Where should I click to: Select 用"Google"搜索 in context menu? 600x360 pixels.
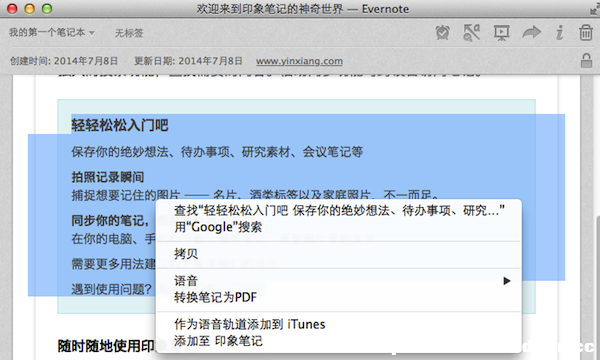point(339,227)
